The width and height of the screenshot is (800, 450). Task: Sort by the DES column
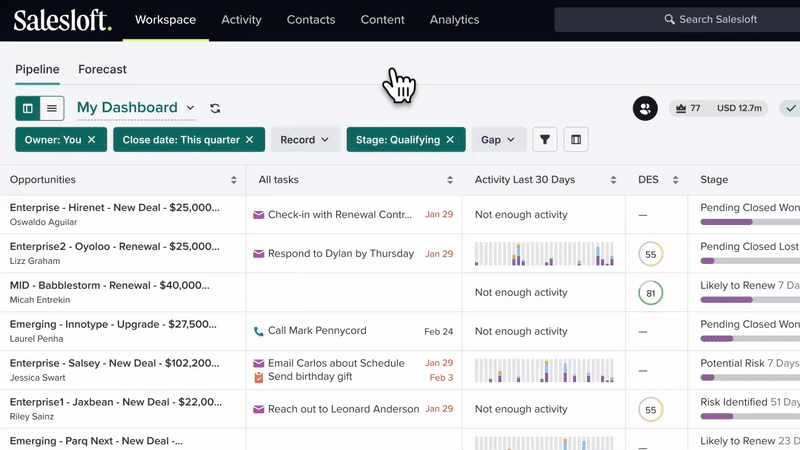click(x=676, y=180)
